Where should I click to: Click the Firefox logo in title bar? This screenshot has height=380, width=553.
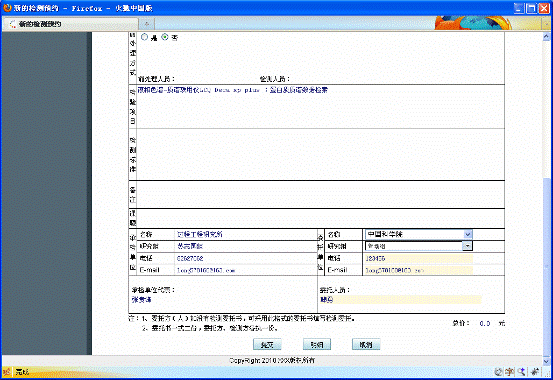[x=7, y=7]
